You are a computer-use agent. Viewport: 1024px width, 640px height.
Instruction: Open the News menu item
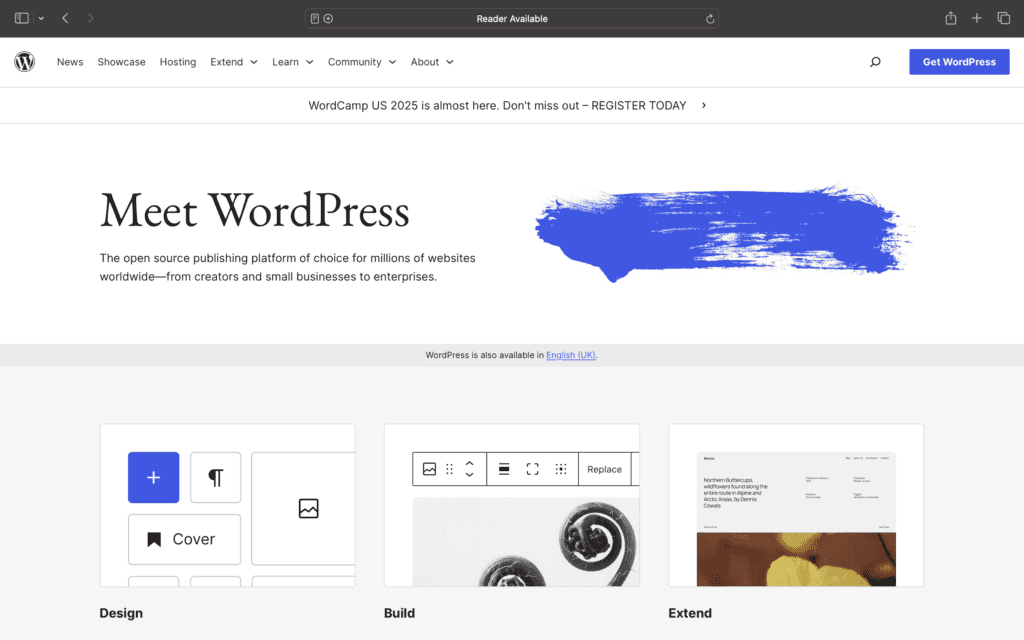70,62
